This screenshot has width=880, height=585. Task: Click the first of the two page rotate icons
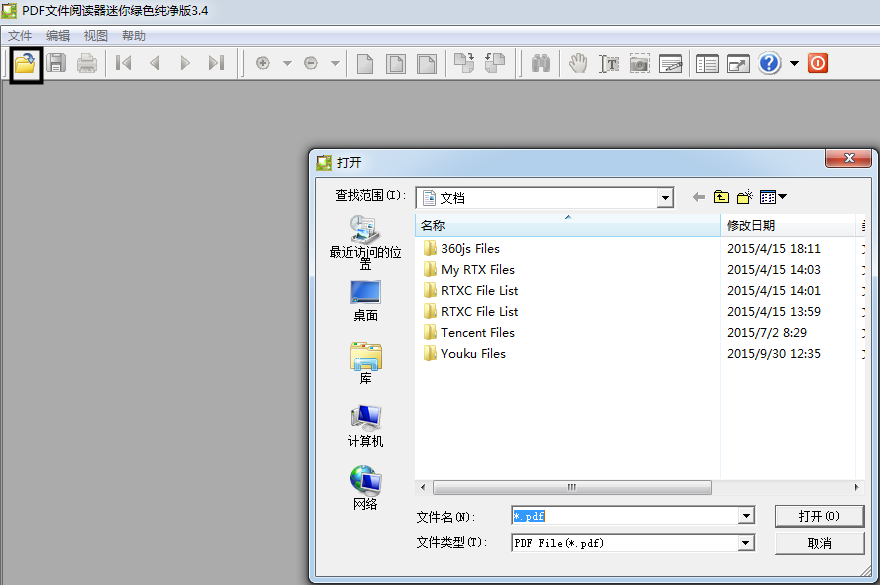pyautogui.click(x=464, y=63)
